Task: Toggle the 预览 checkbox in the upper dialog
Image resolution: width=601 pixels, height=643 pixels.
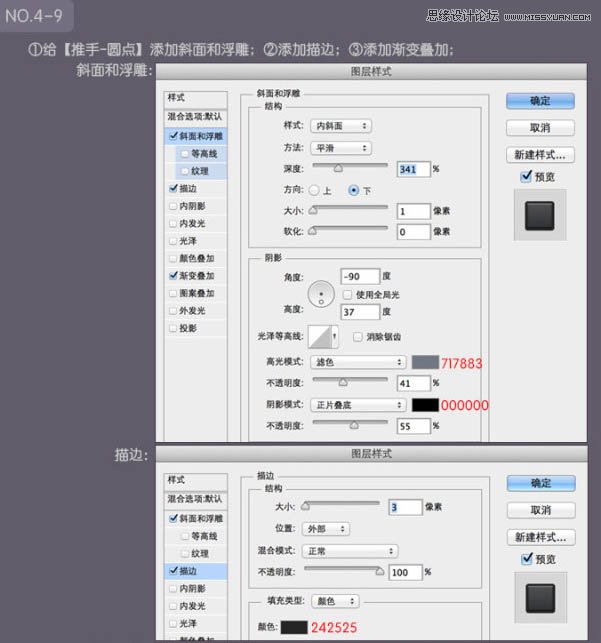Action: click(x=526, y=177)
